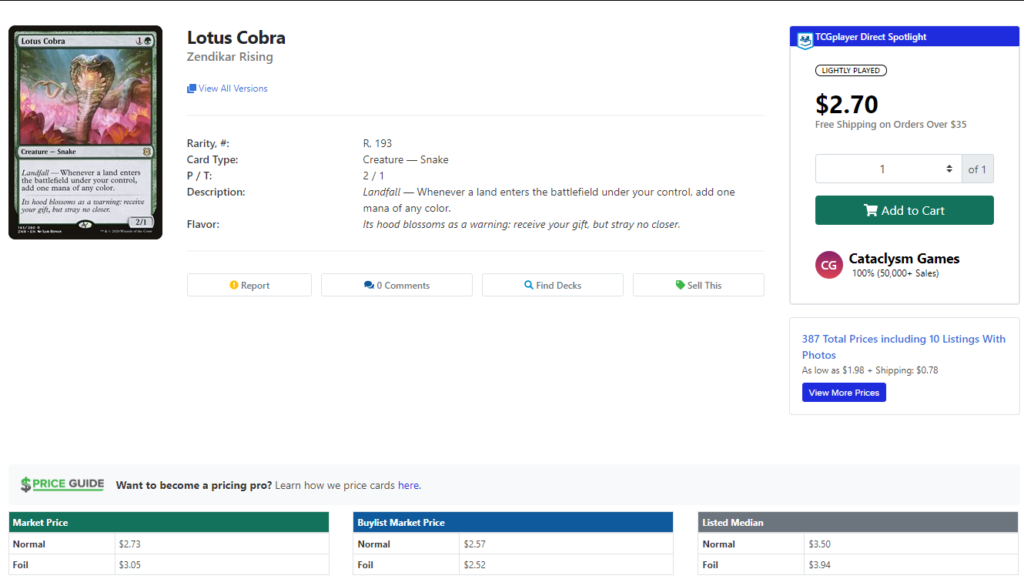Viewport: 1024px width, 579px height.
Task: Add the card to cart
Action: click(x=904, y=210)
